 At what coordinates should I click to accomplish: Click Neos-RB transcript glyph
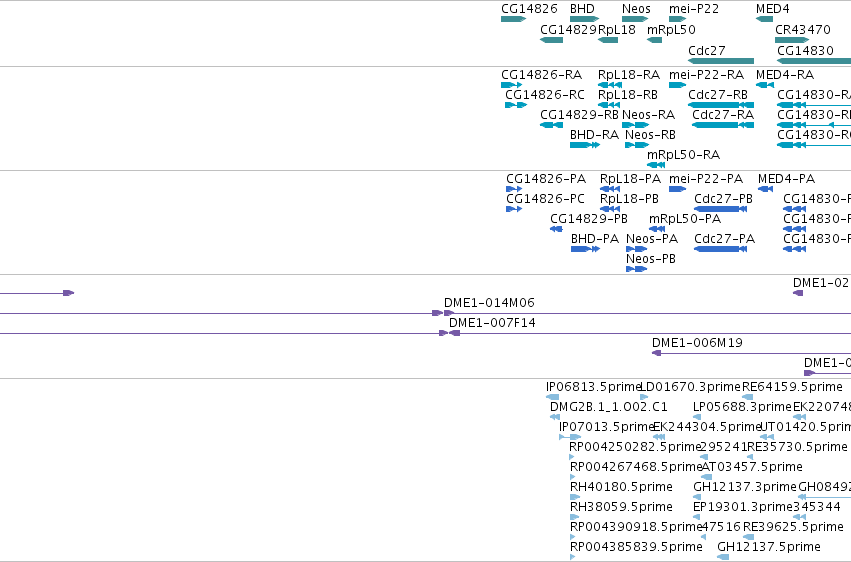tap(637, 145)
